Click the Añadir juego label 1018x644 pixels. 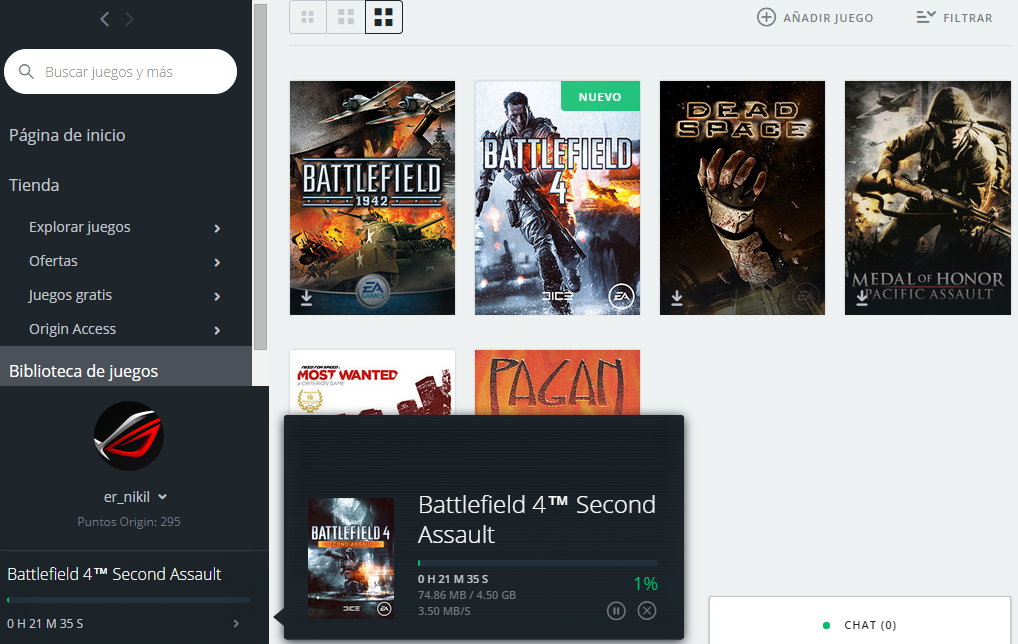click(x=828, y=18)
